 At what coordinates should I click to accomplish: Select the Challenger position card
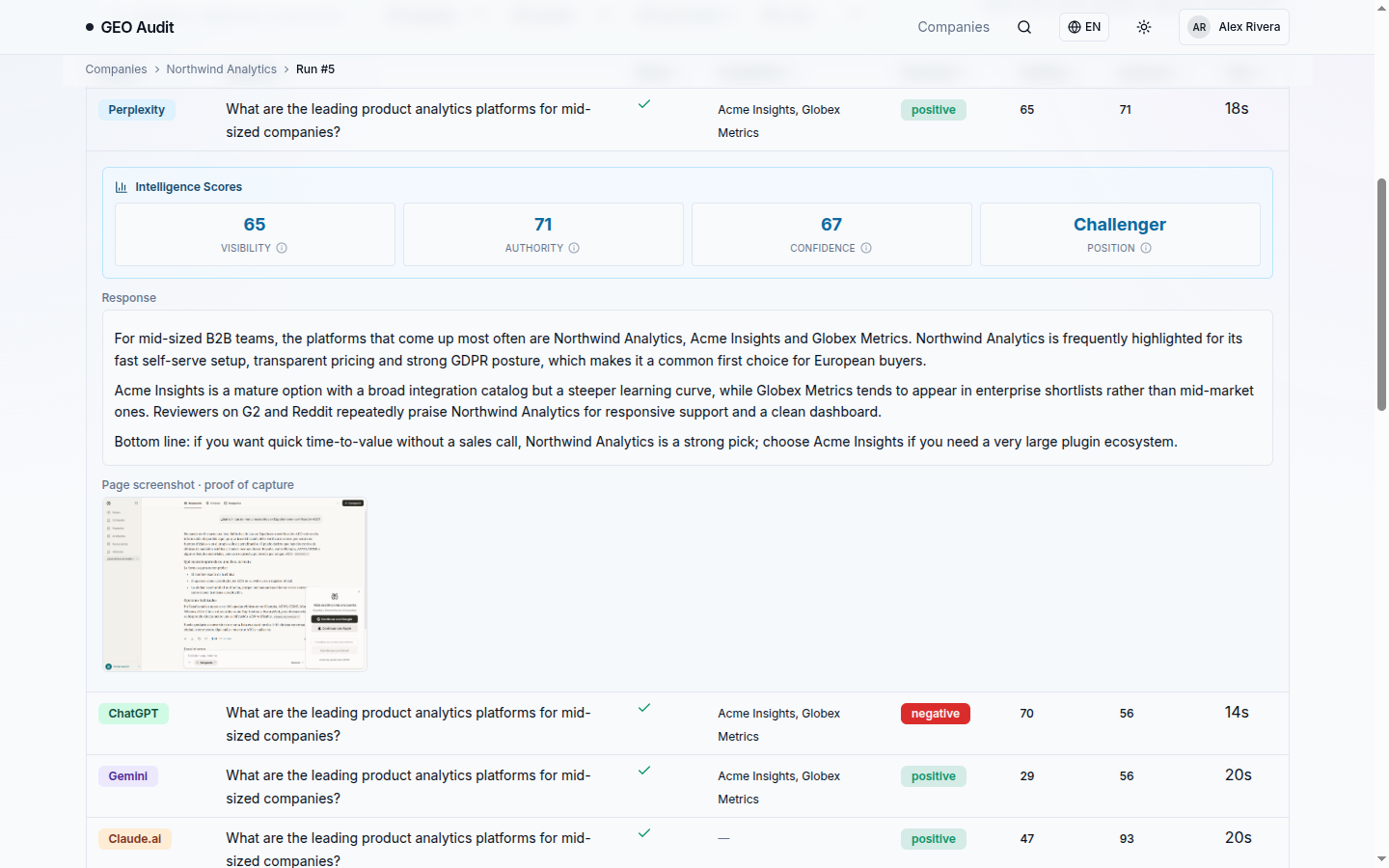coord(1120,234)
